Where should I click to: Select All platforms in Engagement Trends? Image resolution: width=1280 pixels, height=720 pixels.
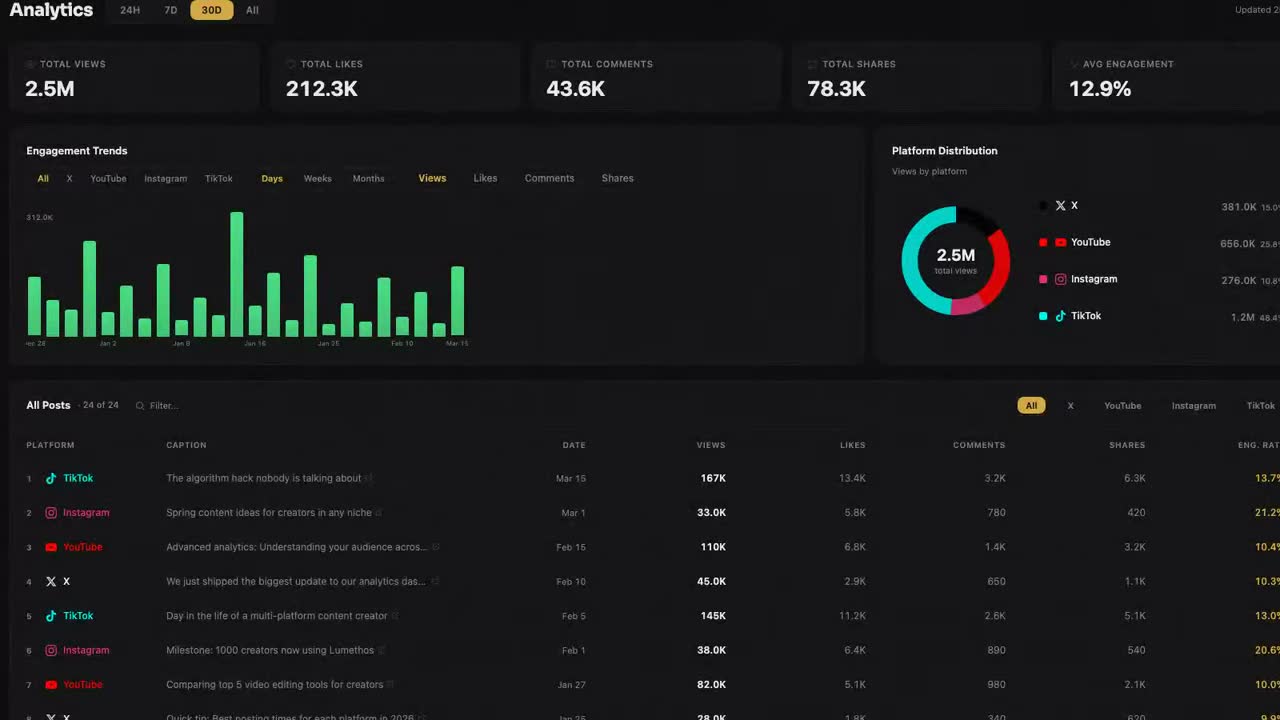click(43, 179)
